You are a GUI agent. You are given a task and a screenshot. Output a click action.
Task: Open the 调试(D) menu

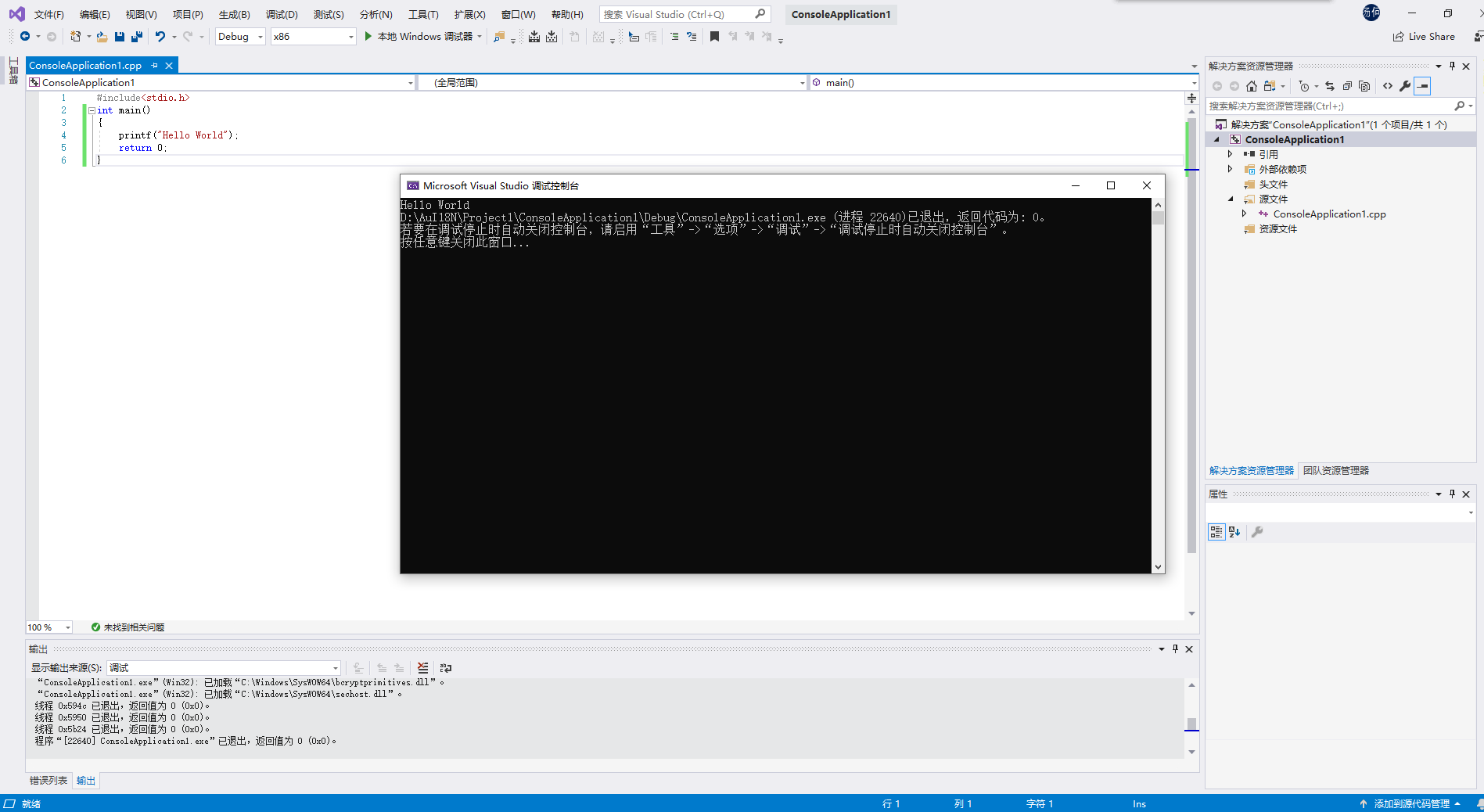pos(282,14)
